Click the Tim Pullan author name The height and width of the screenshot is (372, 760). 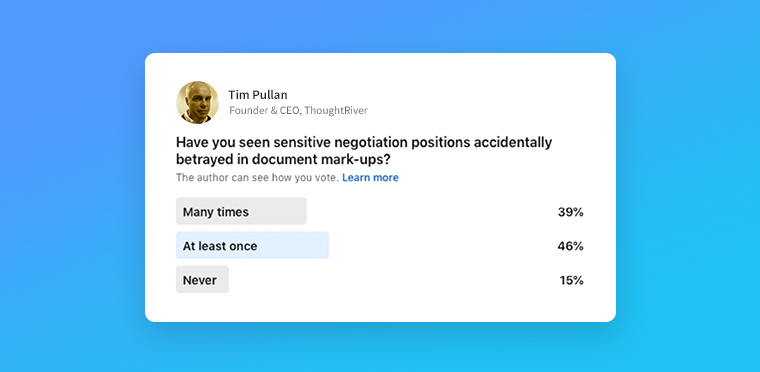(x=258, y=95)
